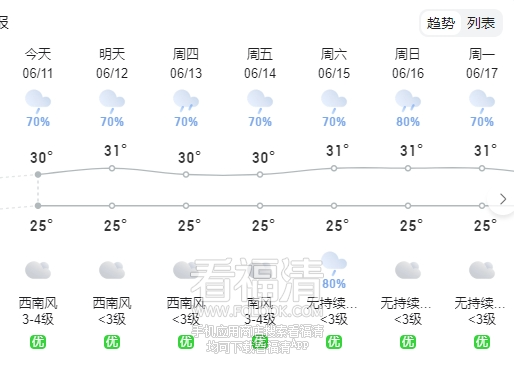Click the 优 air quality badge for 周一
Image resolution: width=514 pixels, height=370 pixels.
click(x=482, y=342)
